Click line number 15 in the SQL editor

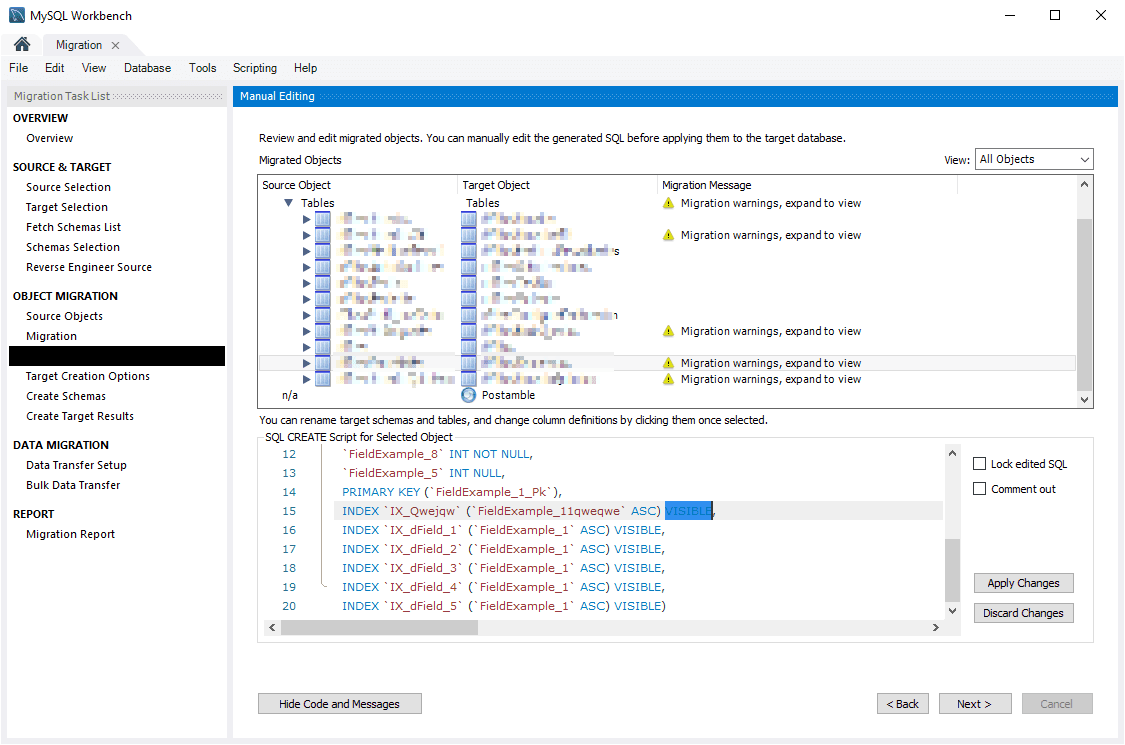pyautogui.click(x=288, y=510)
